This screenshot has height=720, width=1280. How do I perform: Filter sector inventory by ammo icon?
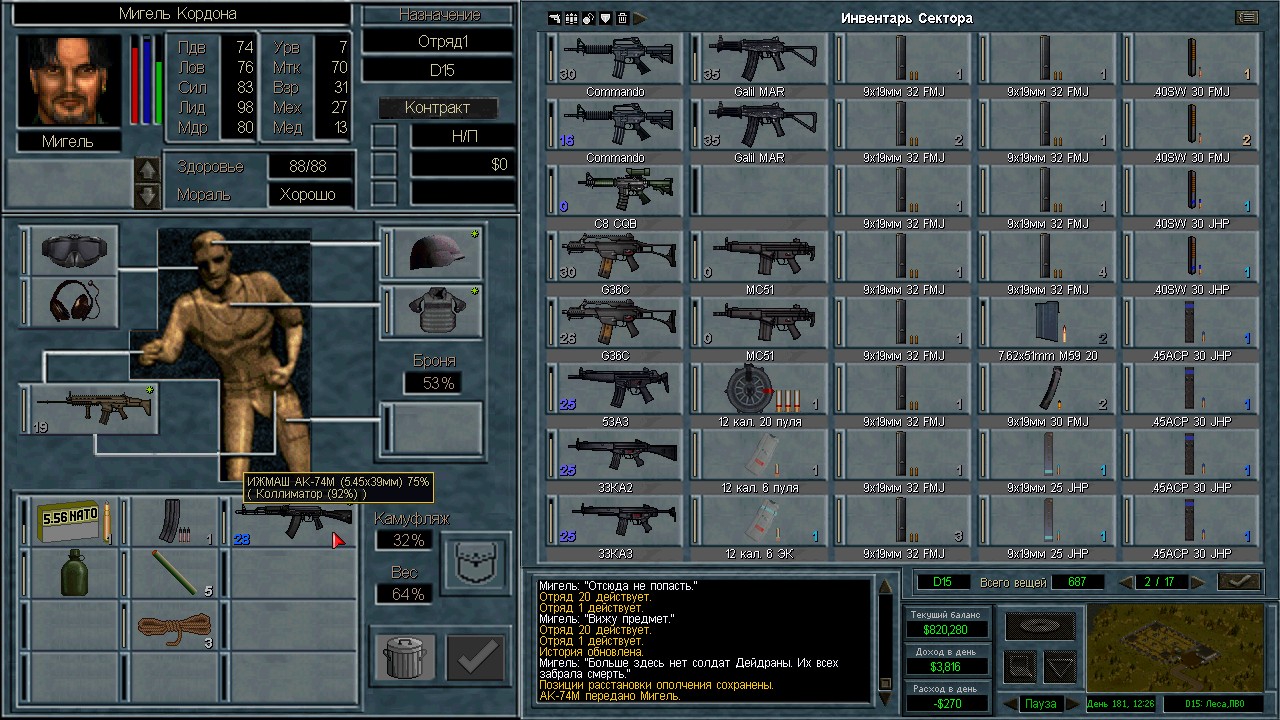point(572,18)
